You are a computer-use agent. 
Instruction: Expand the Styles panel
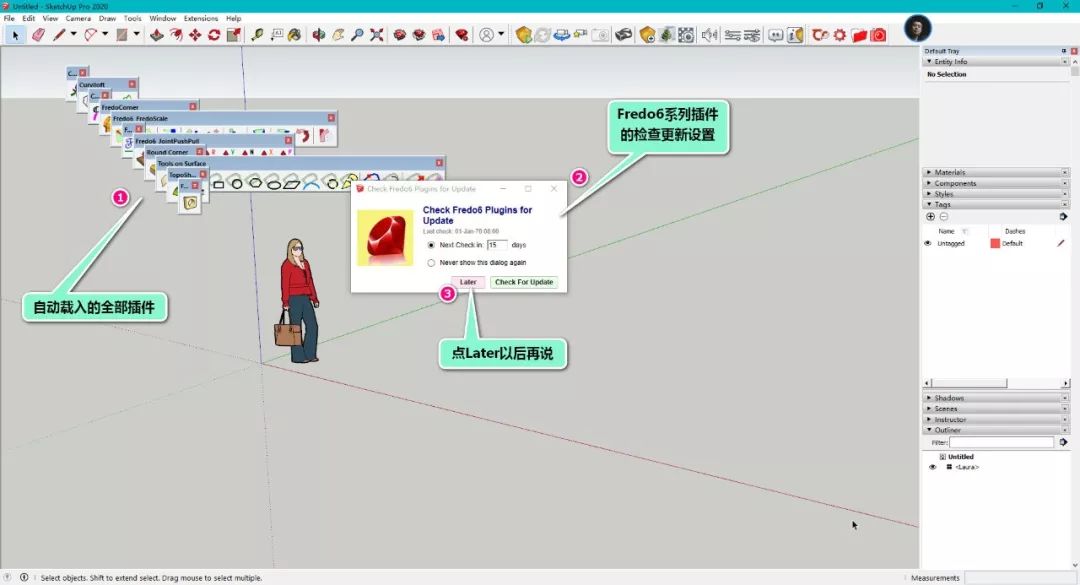pyautogui.click(x=995, y=194)
